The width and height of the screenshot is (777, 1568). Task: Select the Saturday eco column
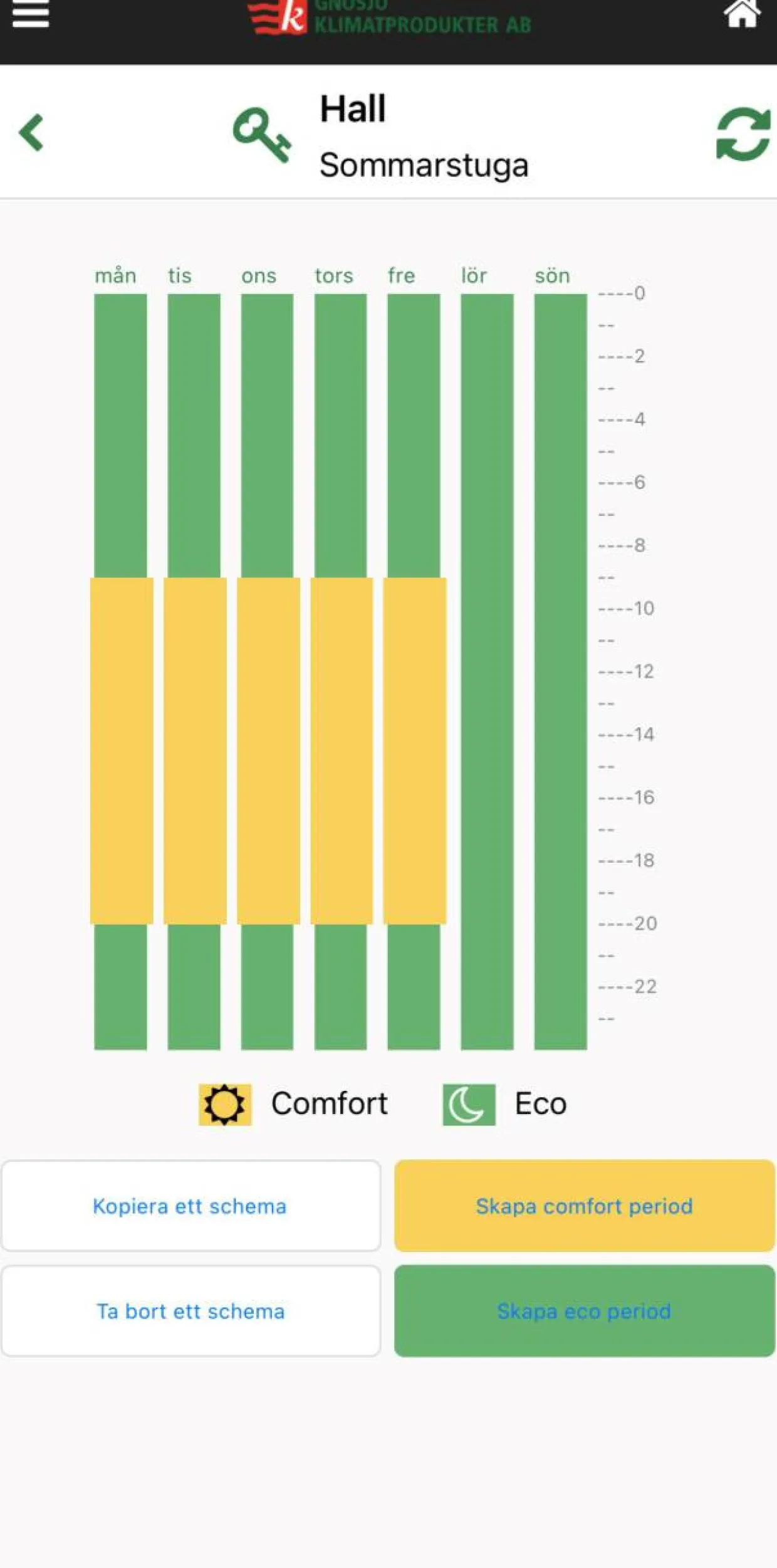point(487,671)
